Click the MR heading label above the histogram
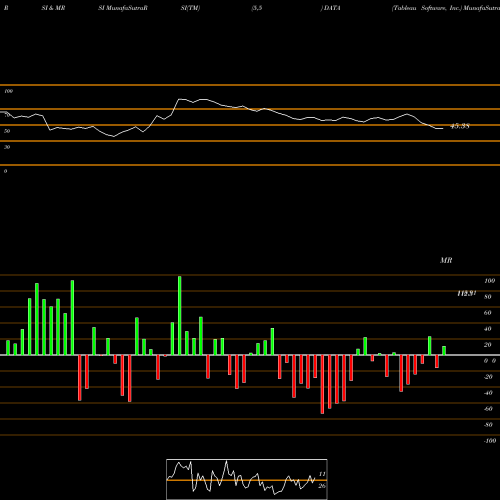The height and width of the screenshot is (500, 500). (446, 260)
